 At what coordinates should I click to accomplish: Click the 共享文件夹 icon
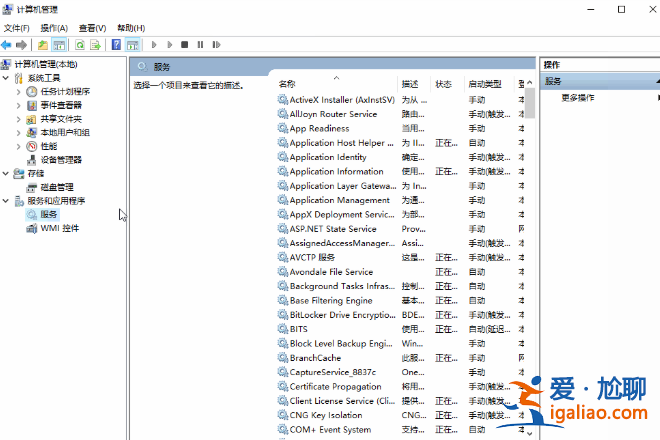(x=32, y=119)
